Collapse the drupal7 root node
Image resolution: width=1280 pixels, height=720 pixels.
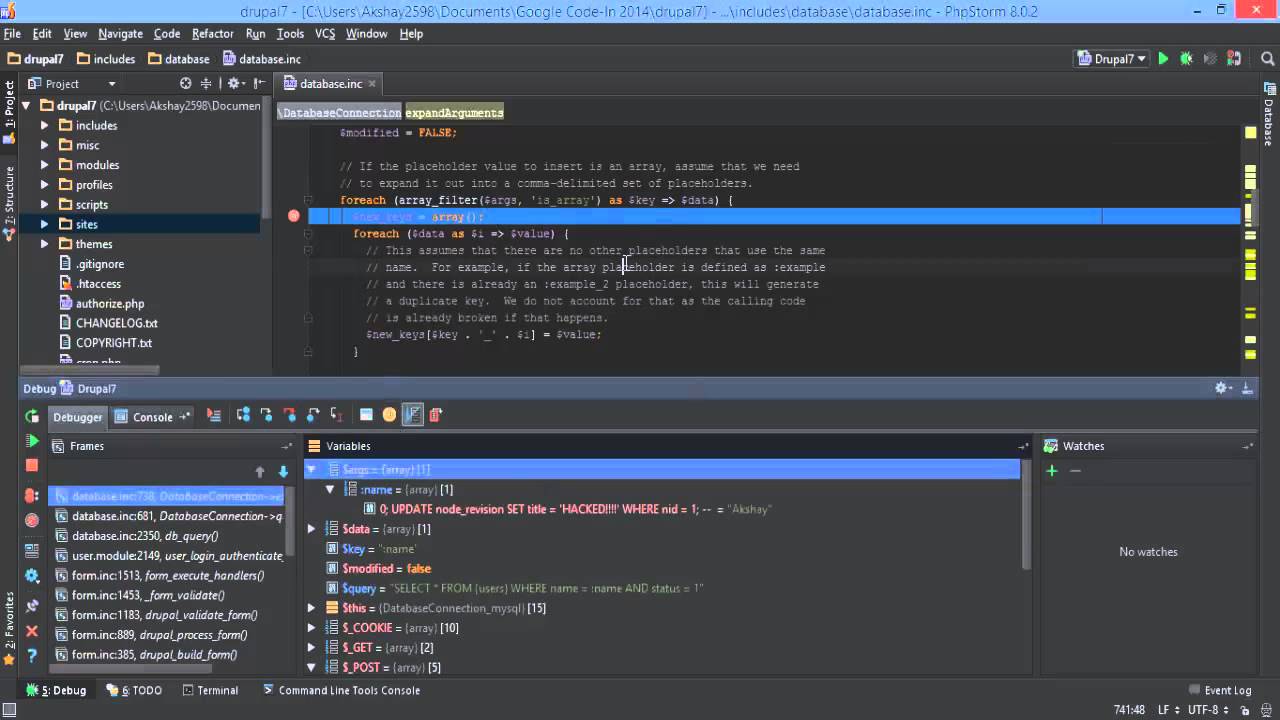coord(25,105)
